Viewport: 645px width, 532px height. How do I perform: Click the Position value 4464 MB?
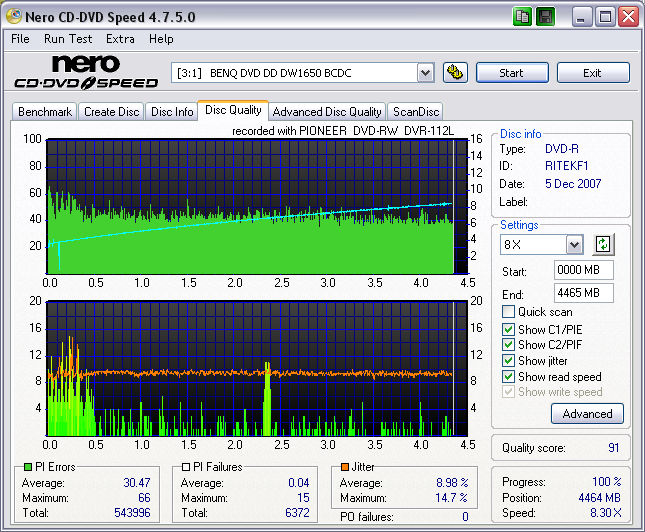pos(599,497)
